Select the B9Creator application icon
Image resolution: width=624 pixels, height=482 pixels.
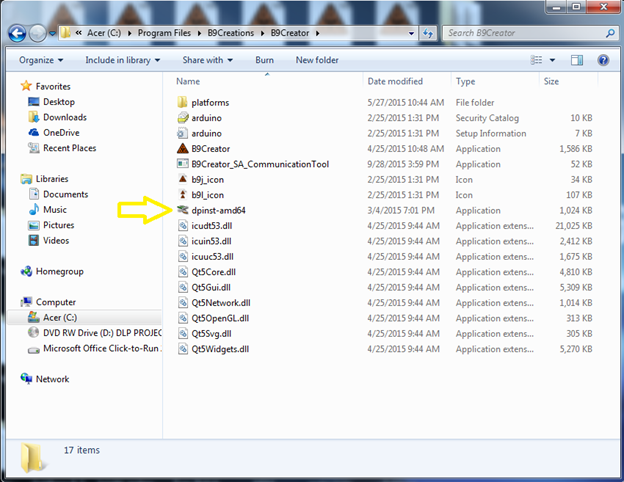182,148
